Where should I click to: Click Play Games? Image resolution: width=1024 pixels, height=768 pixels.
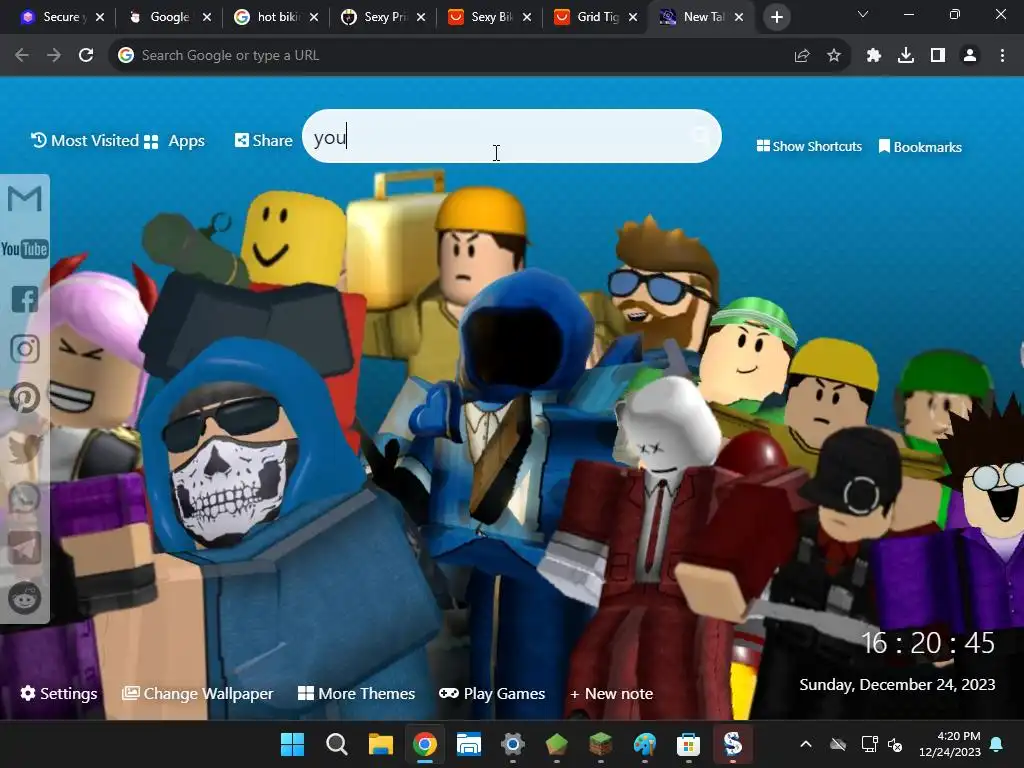[492, 694]
